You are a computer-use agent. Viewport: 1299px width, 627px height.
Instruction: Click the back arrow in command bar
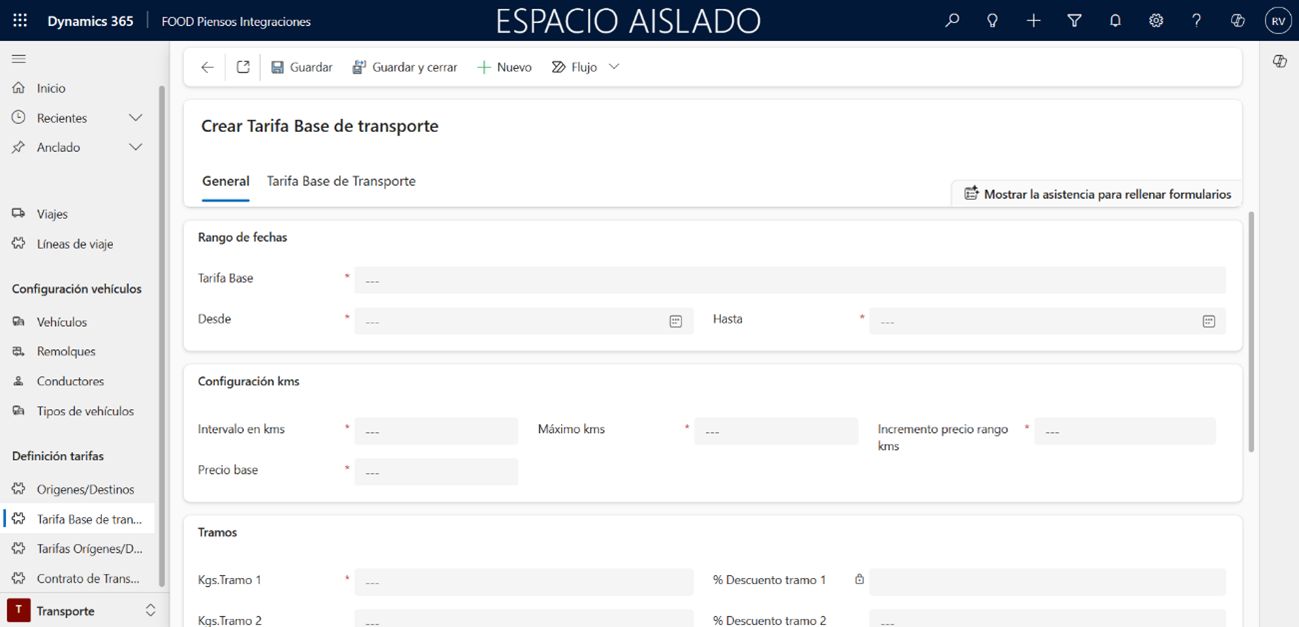207,67
